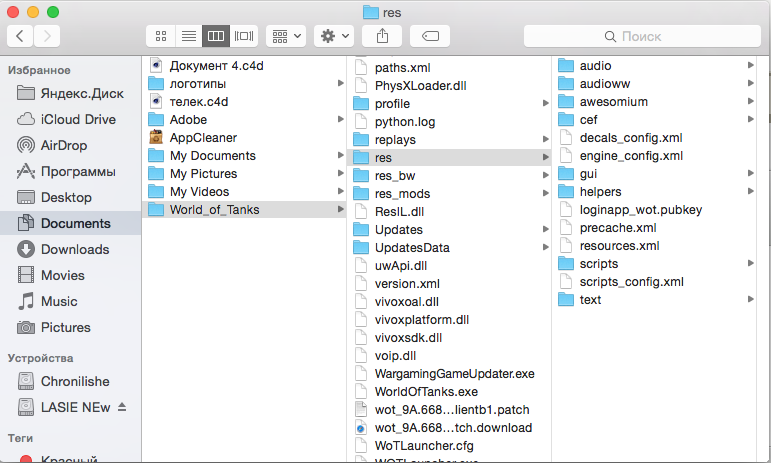Open the res_mods folder
Viewport: 771px width, 463px height.
(x=402, y=193)
